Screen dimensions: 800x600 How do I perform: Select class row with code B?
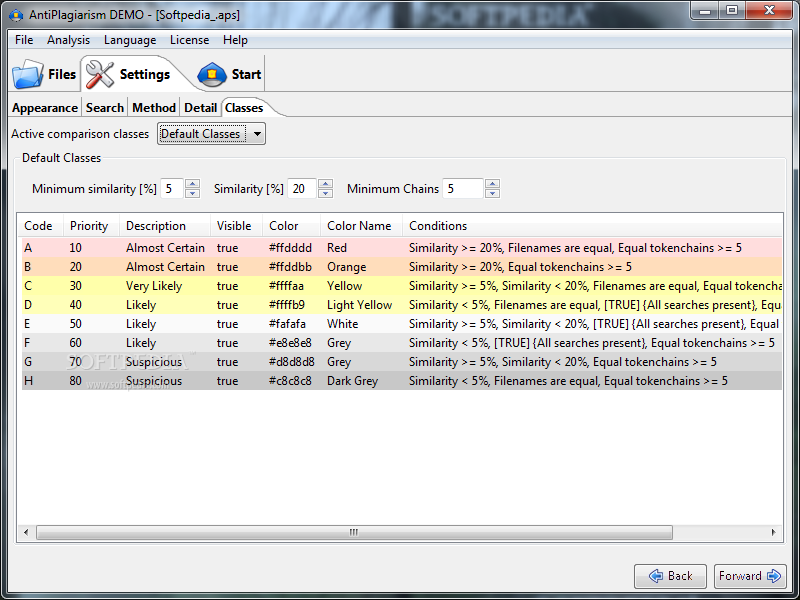tap(402, 267)
